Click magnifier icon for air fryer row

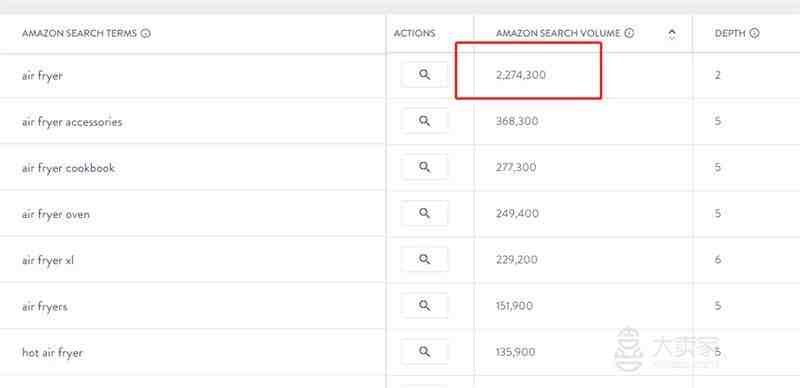(x=424, y=75)
